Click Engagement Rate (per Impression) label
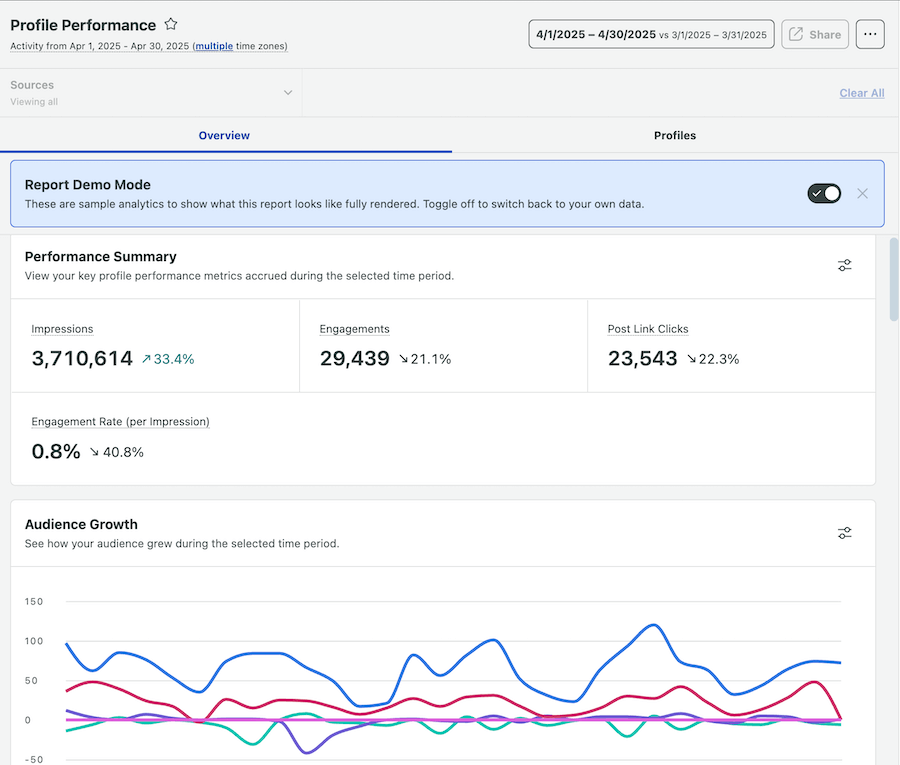This screenshot has width=900, height=765. 120,422
